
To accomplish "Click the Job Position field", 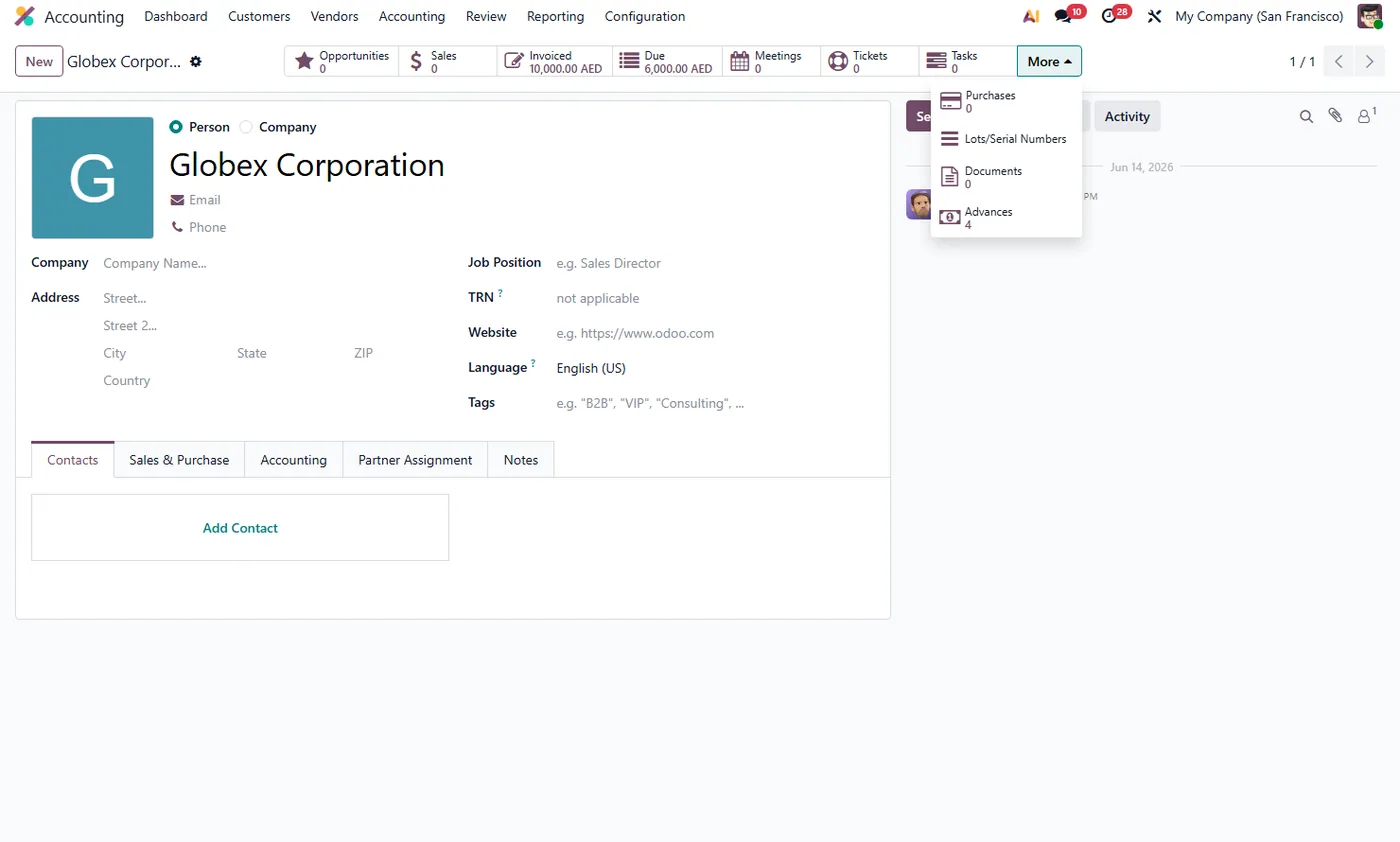I will [714, 264].
